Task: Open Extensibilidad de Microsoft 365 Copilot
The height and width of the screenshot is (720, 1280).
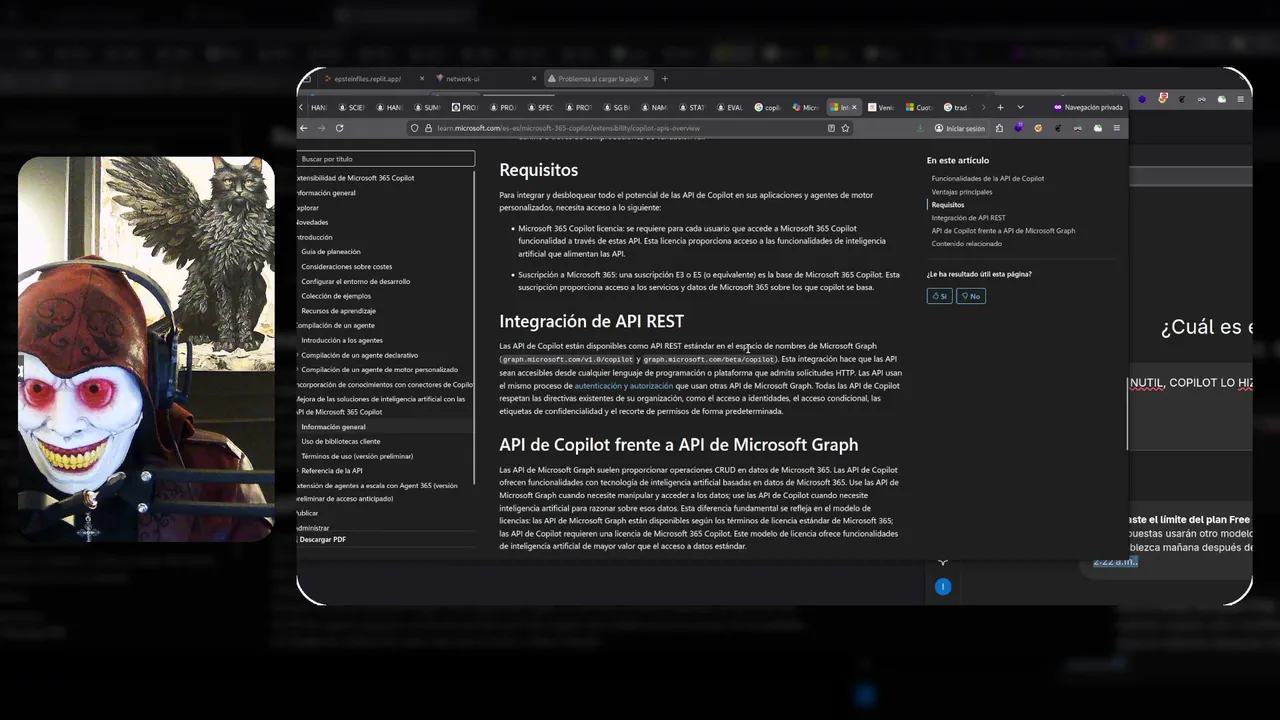Action: click(x=355, y=178)
